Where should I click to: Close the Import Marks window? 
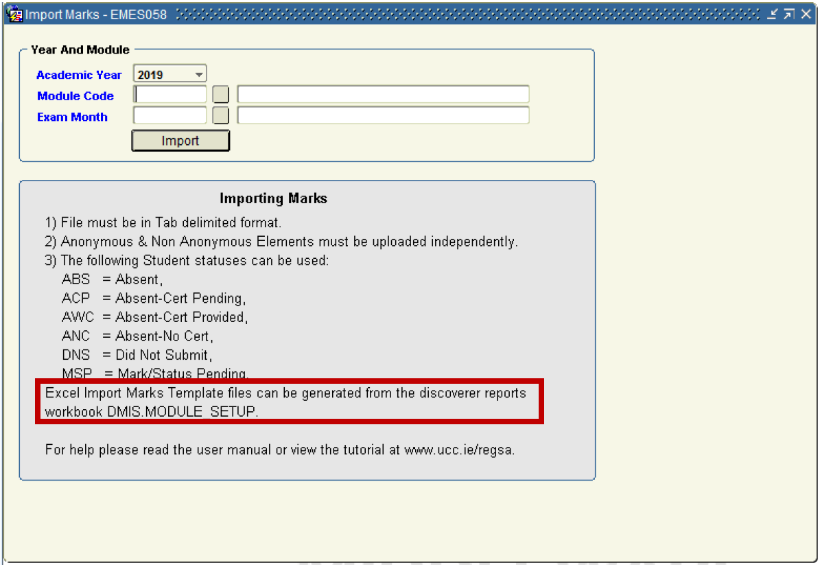(806, 14)
